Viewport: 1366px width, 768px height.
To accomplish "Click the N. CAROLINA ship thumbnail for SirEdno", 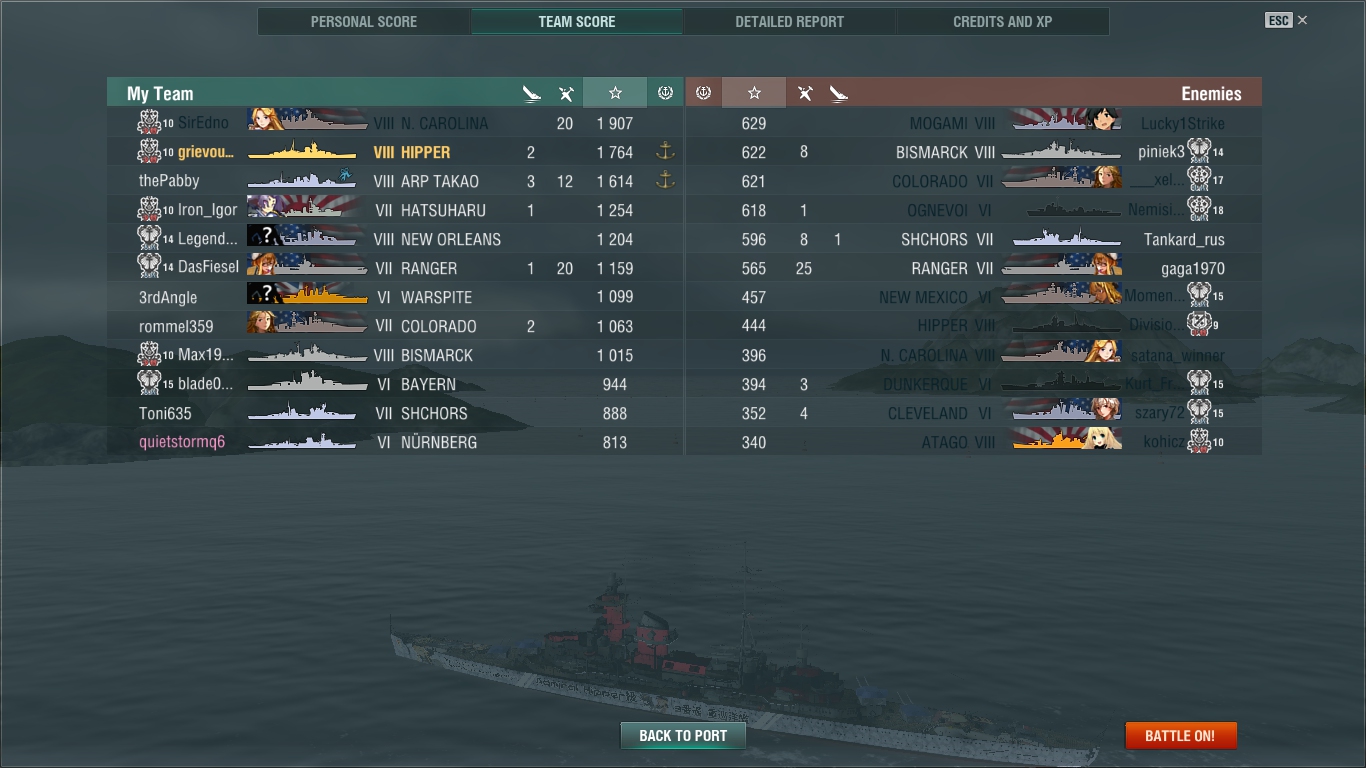I will 308,121.
